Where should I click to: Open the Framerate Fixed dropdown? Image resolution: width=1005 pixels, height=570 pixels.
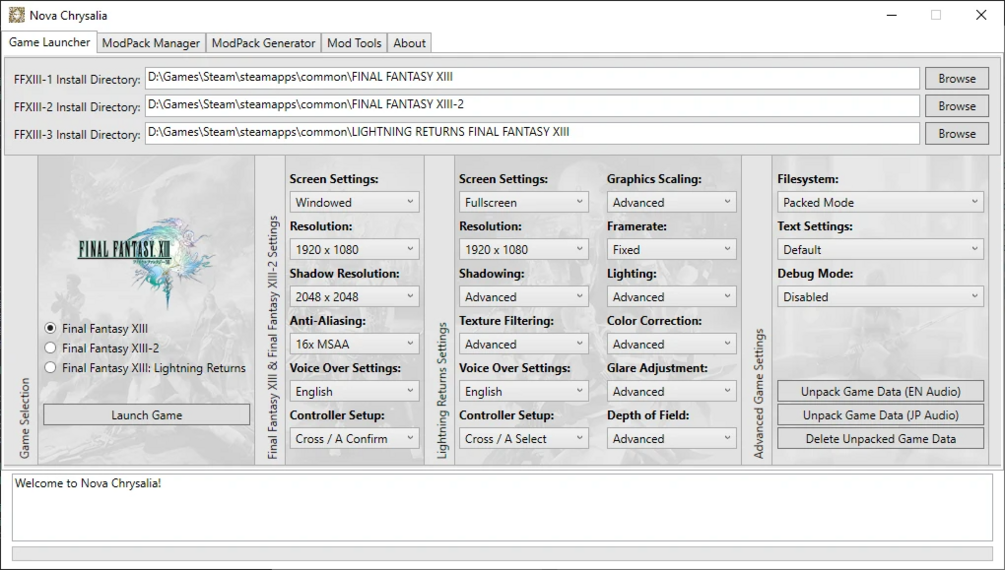672,249
